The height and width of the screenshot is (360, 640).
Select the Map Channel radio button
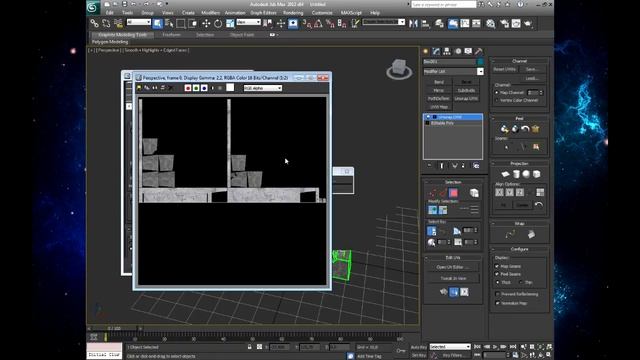[497, 93]
